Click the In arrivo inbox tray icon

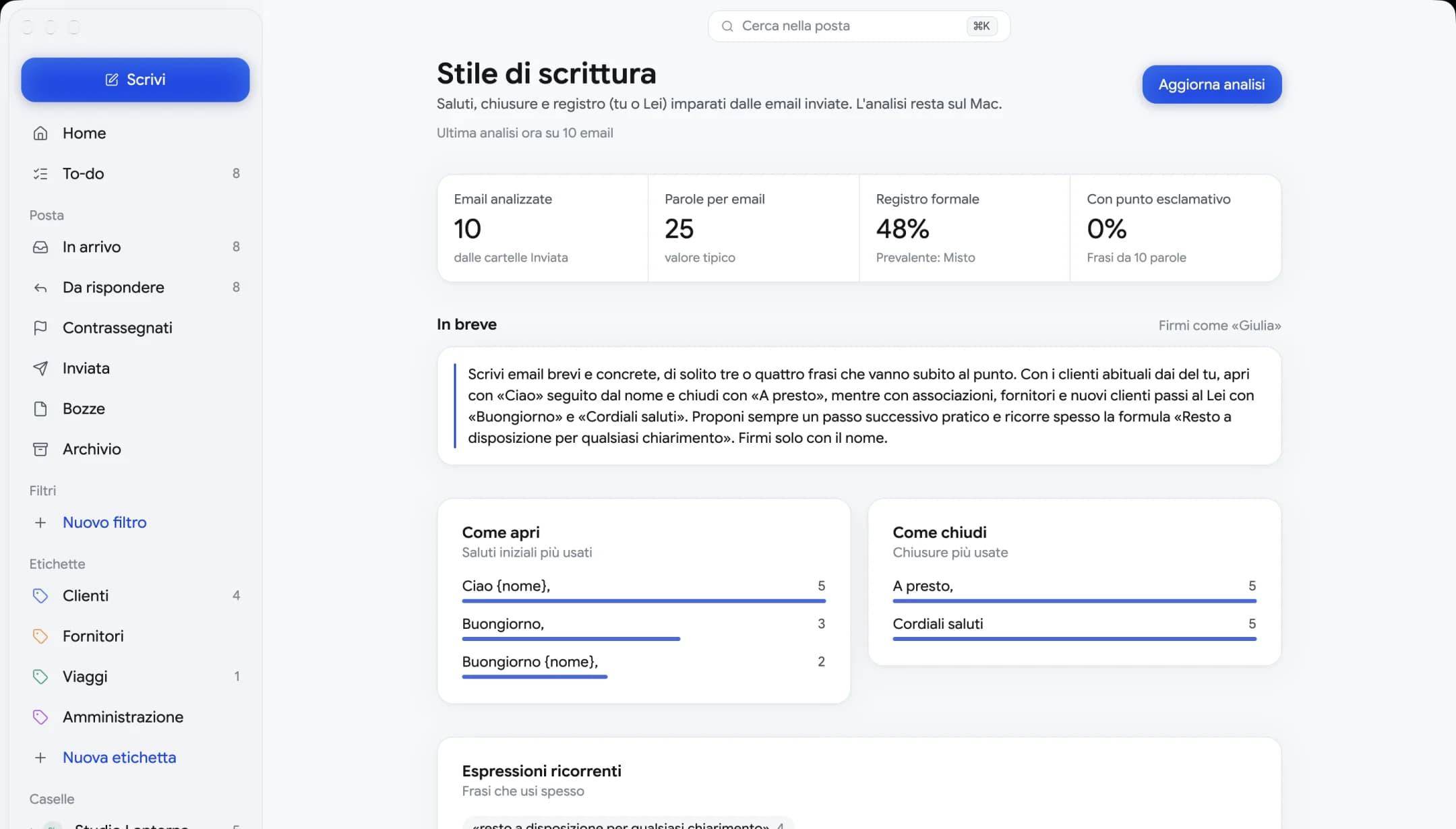coord(40,247)
